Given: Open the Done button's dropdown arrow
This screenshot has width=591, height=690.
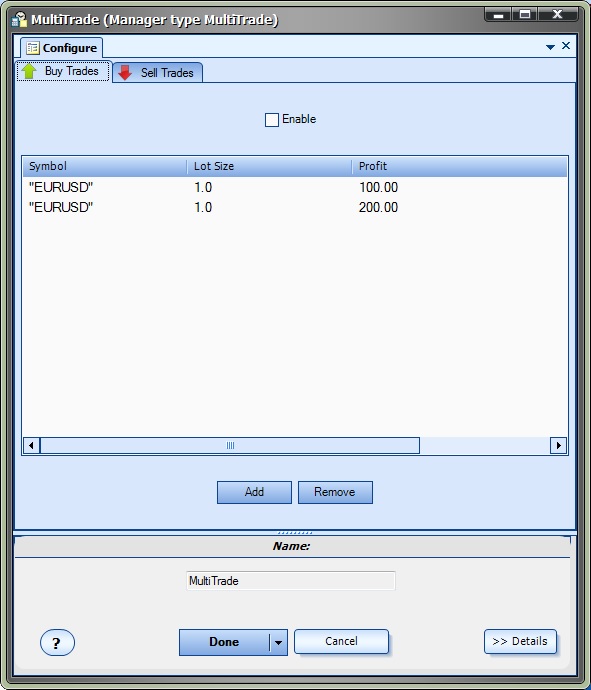Looking at the screenshot, I should click(x=278, y=642).
